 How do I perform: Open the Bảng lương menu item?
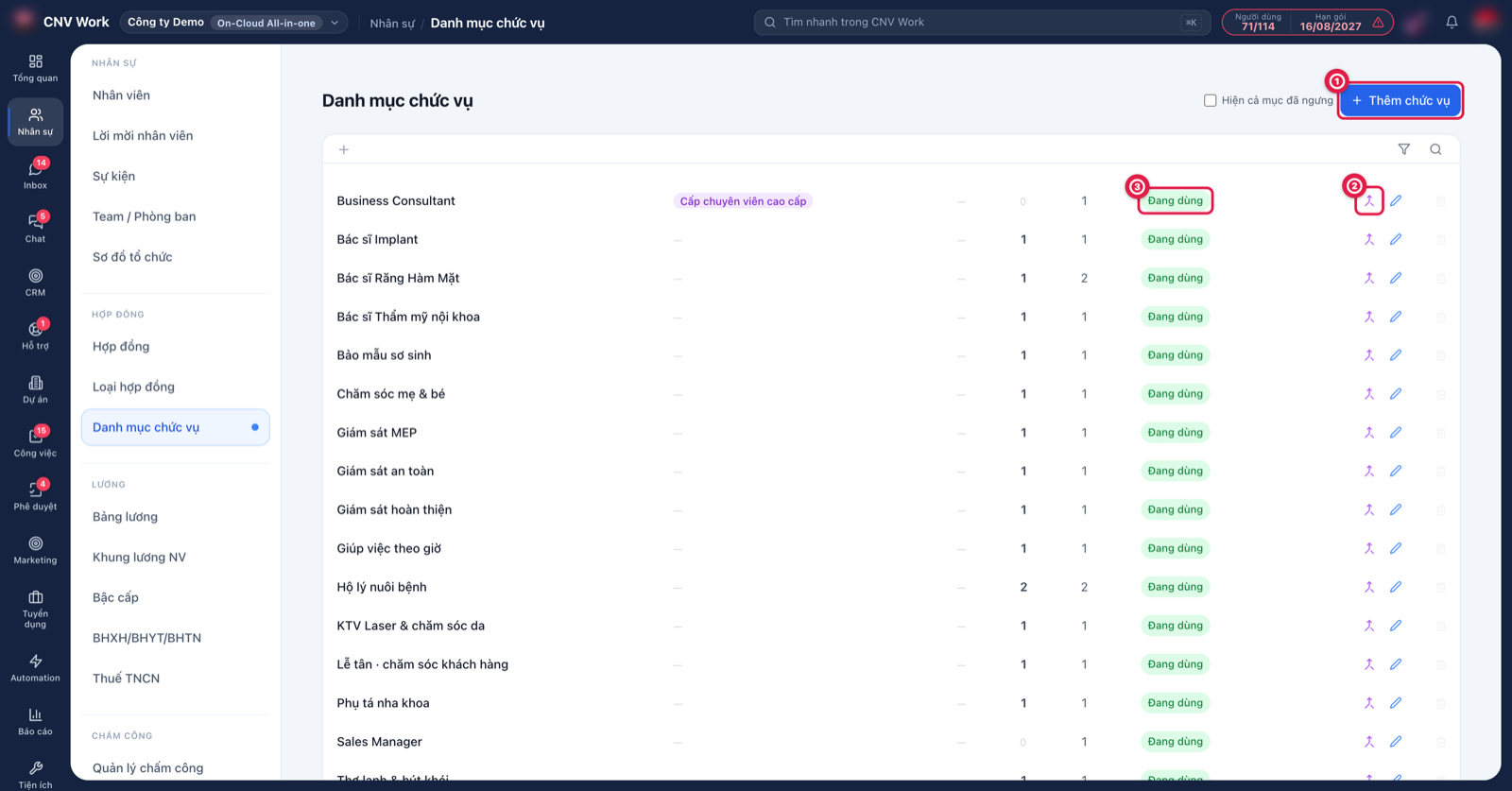(x=125, y=517)
